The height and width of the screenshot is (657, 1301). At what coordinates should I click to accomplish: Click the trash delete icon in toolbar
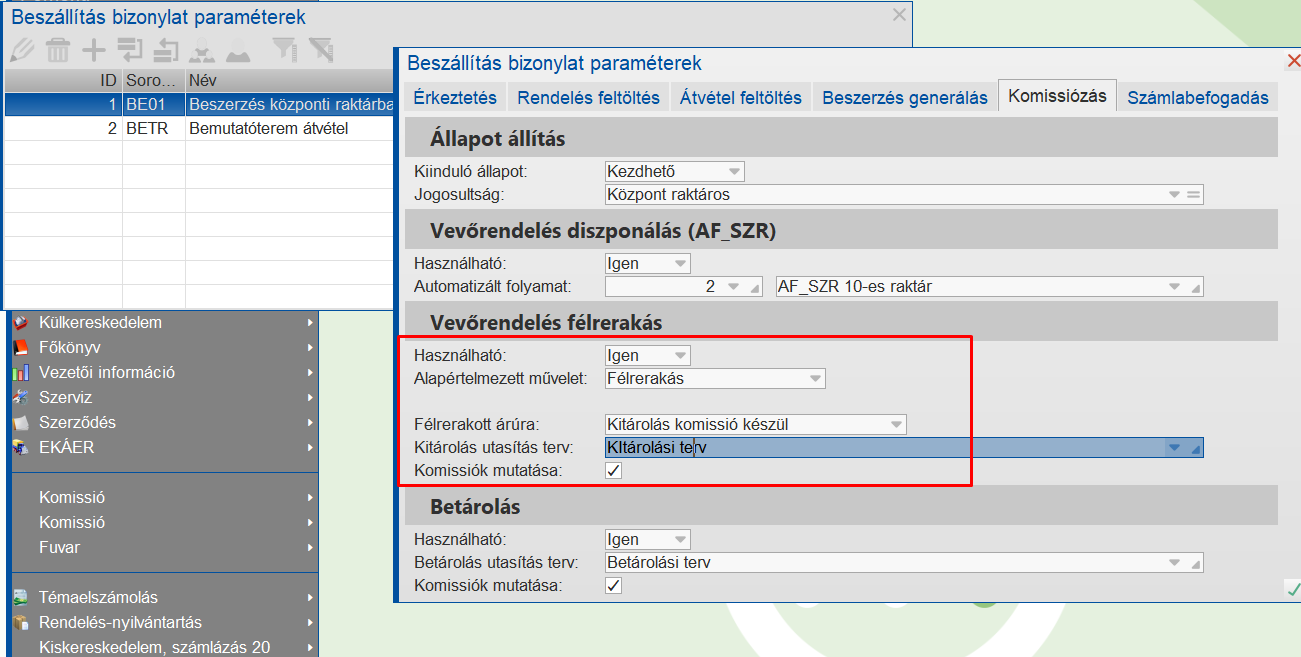click(x=58, y=48)
